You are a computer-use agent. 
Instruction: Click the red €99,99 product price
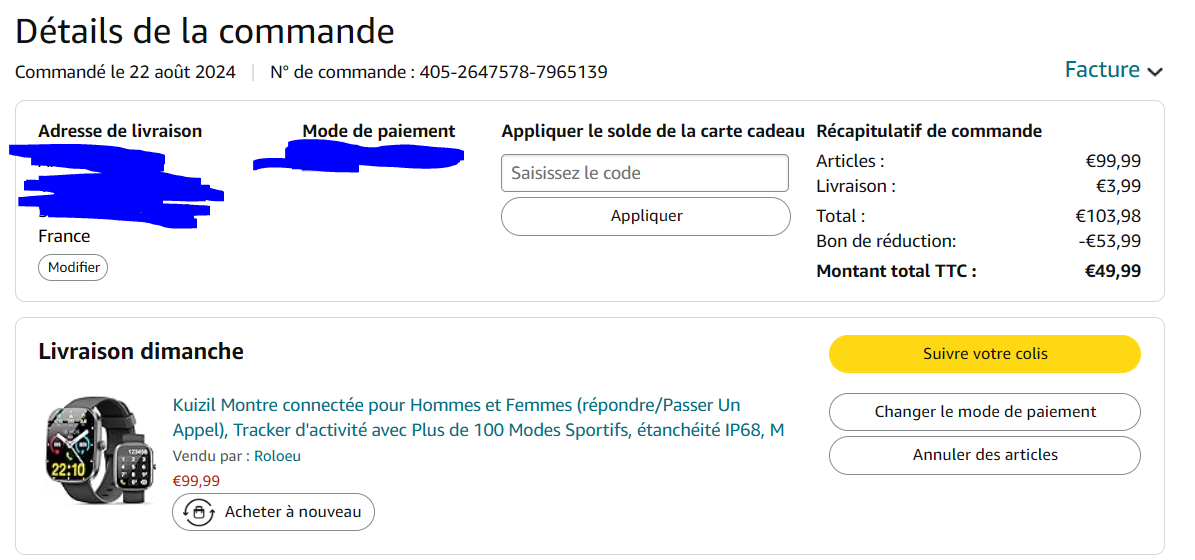[x=196, y=481]
